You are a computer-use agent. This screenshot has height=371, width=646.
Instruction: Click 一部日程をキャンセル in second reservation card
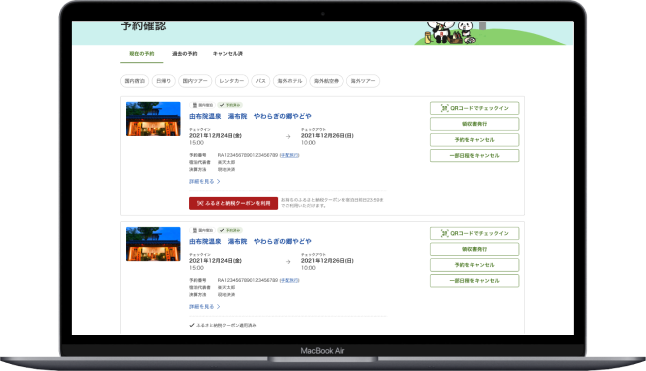tap(475, 281)
